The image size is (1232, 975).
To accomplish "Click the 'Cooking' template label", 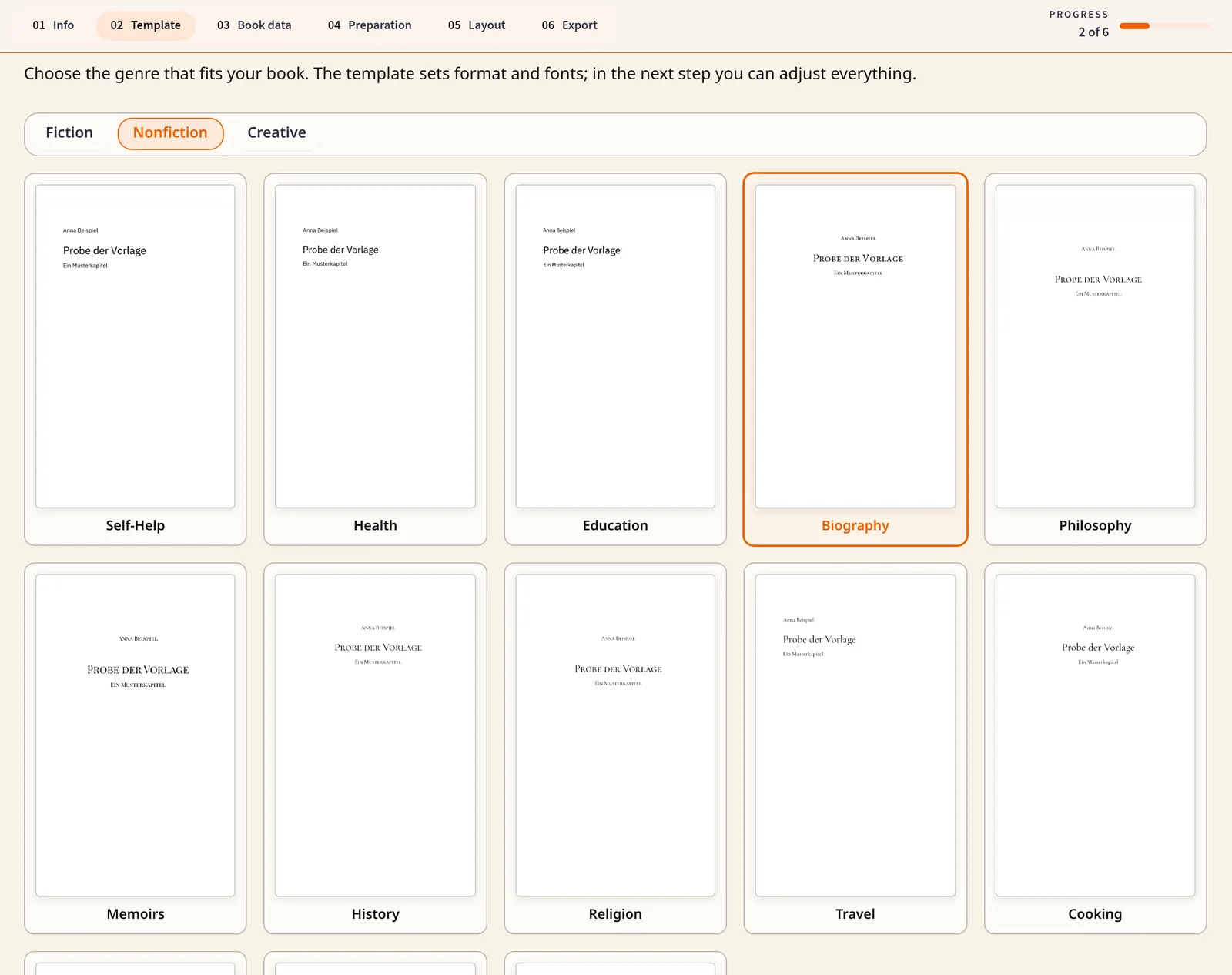I will point(1095,914).
